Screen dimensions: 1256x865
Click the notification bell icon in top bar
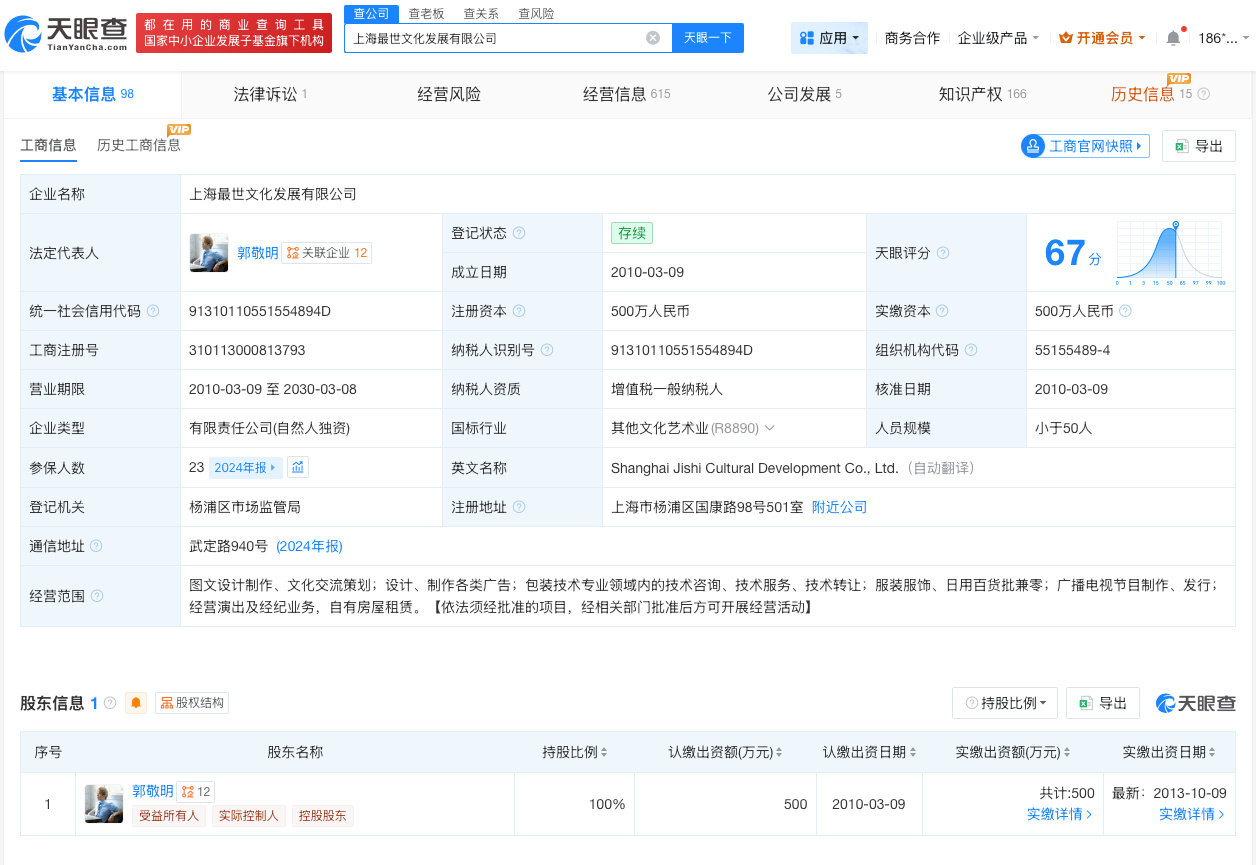tap(1171, 37)
